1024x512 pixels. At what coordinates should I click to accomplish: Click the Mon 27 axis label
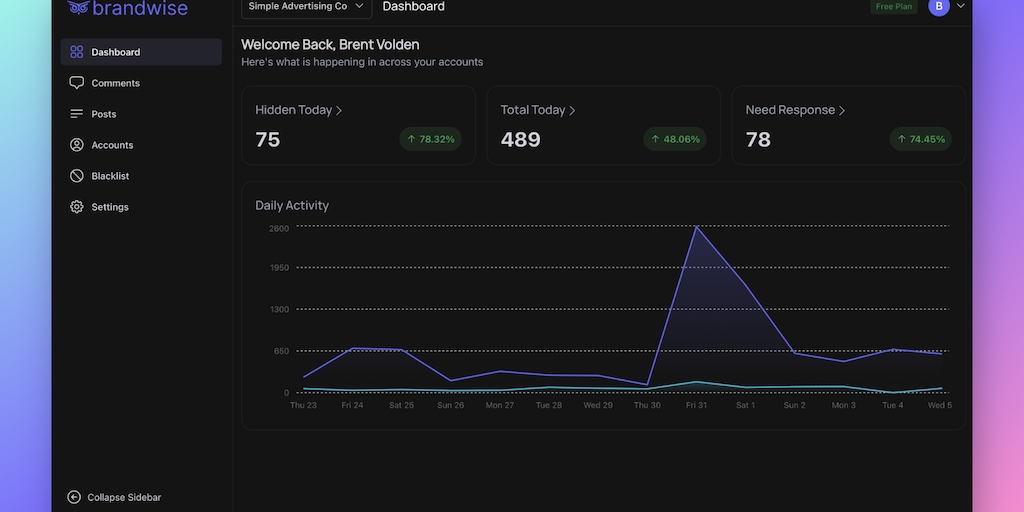coord(500,405)
